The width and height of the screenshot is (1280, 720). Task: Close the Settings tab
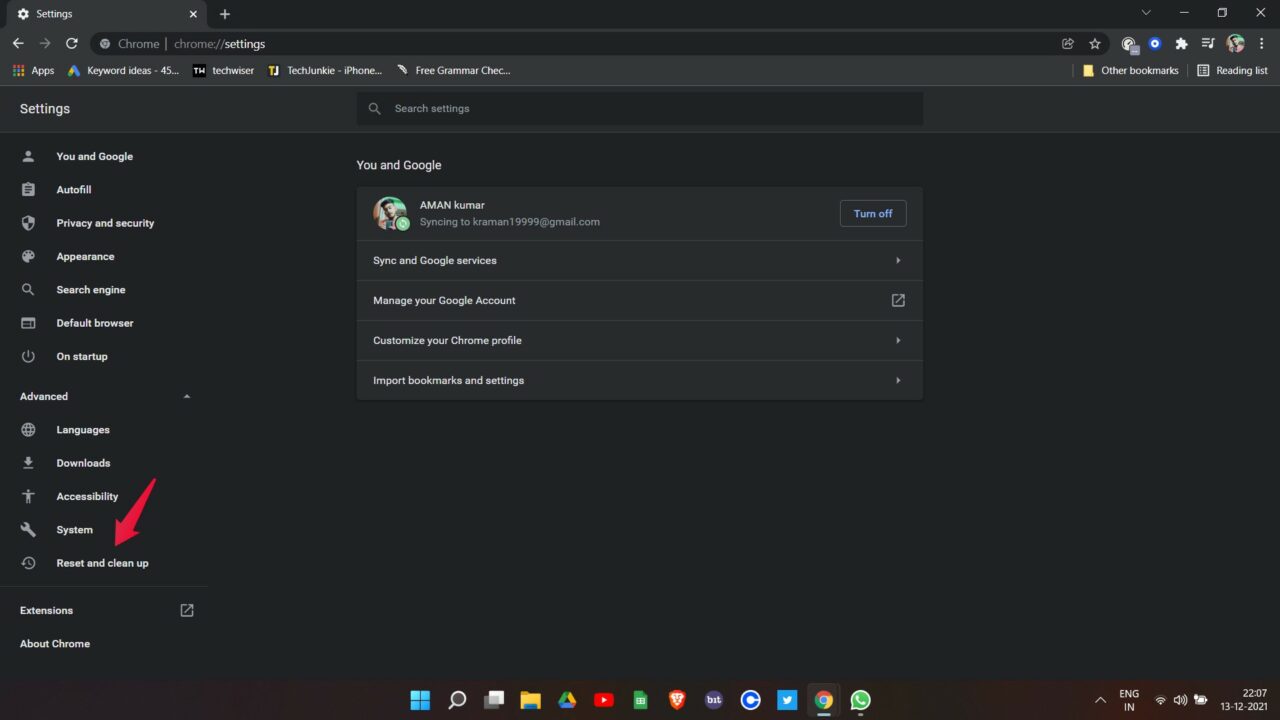pos(193,14)
